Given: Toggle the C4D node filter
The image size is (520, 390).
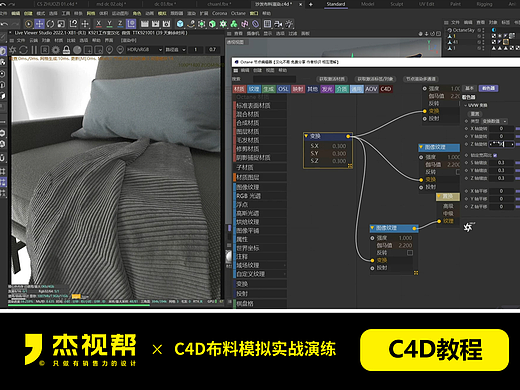Looking at the screenshot, I should coord(386,89).
